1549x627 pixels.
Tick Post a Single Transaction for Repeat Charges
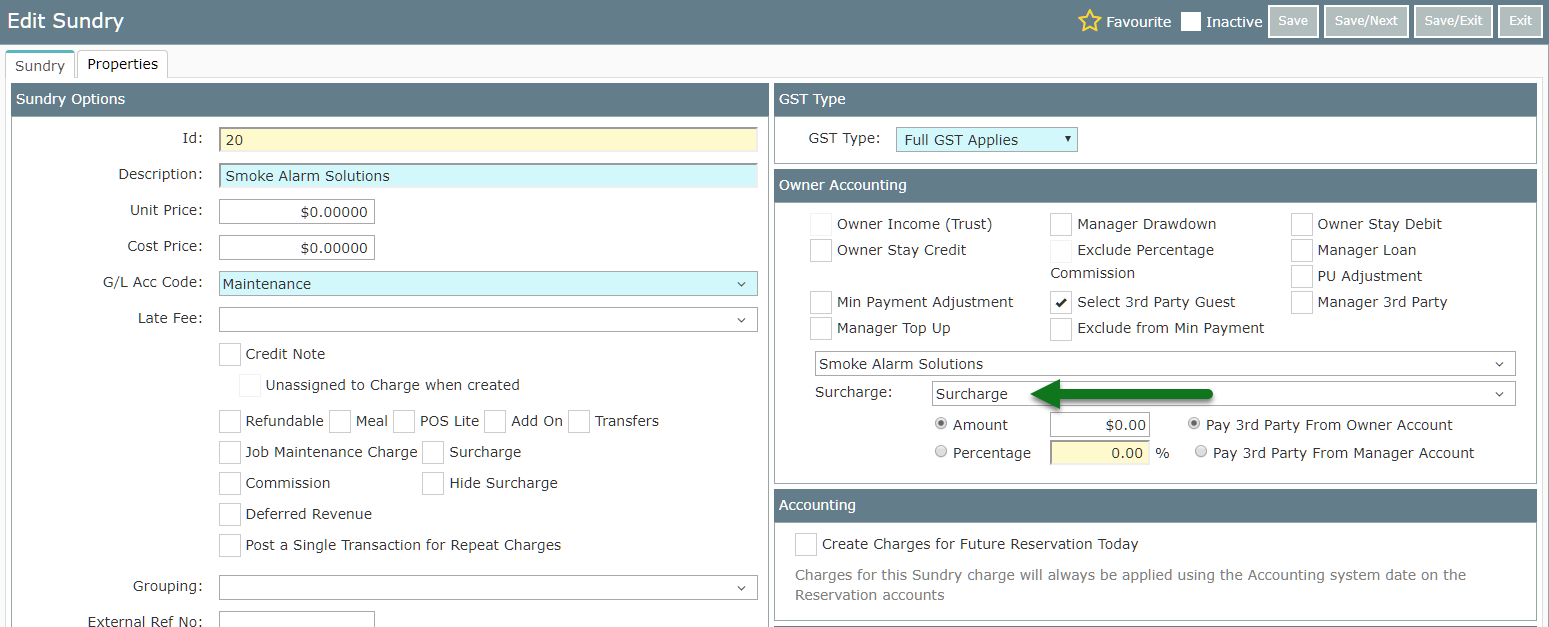coord(230,545)
